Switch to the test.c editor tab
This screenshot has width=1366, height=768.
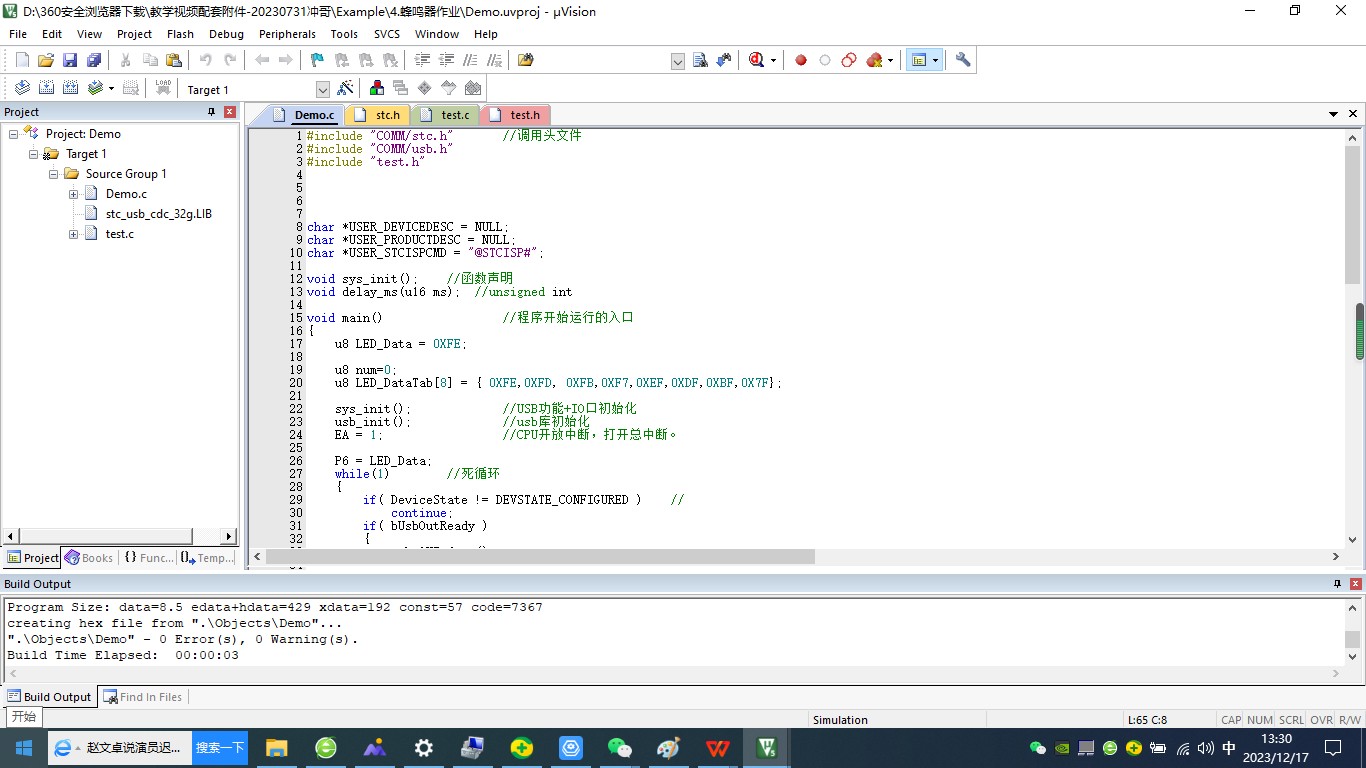pos(447,115)
